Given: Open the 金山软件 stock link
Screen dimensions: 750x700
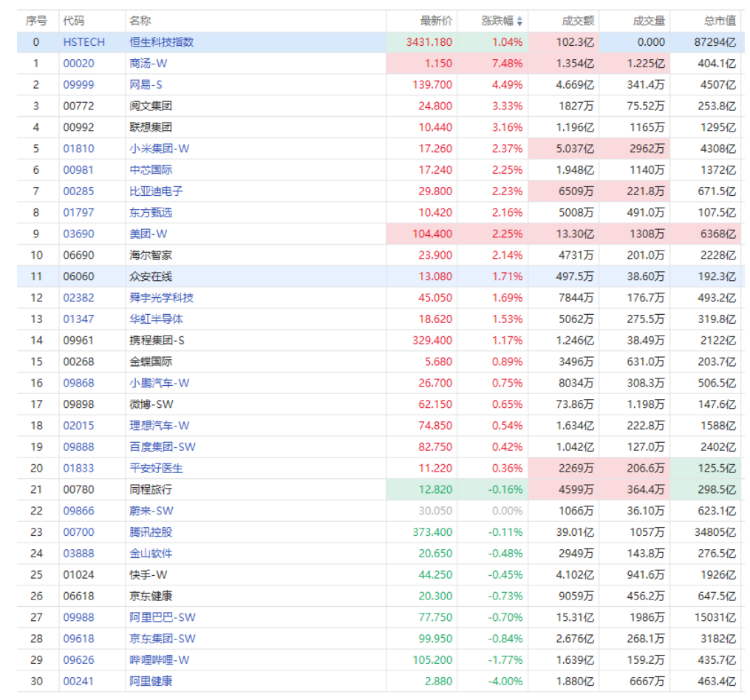Looking at the screenshot, I should pyautogui.click(x=151, y=554).
